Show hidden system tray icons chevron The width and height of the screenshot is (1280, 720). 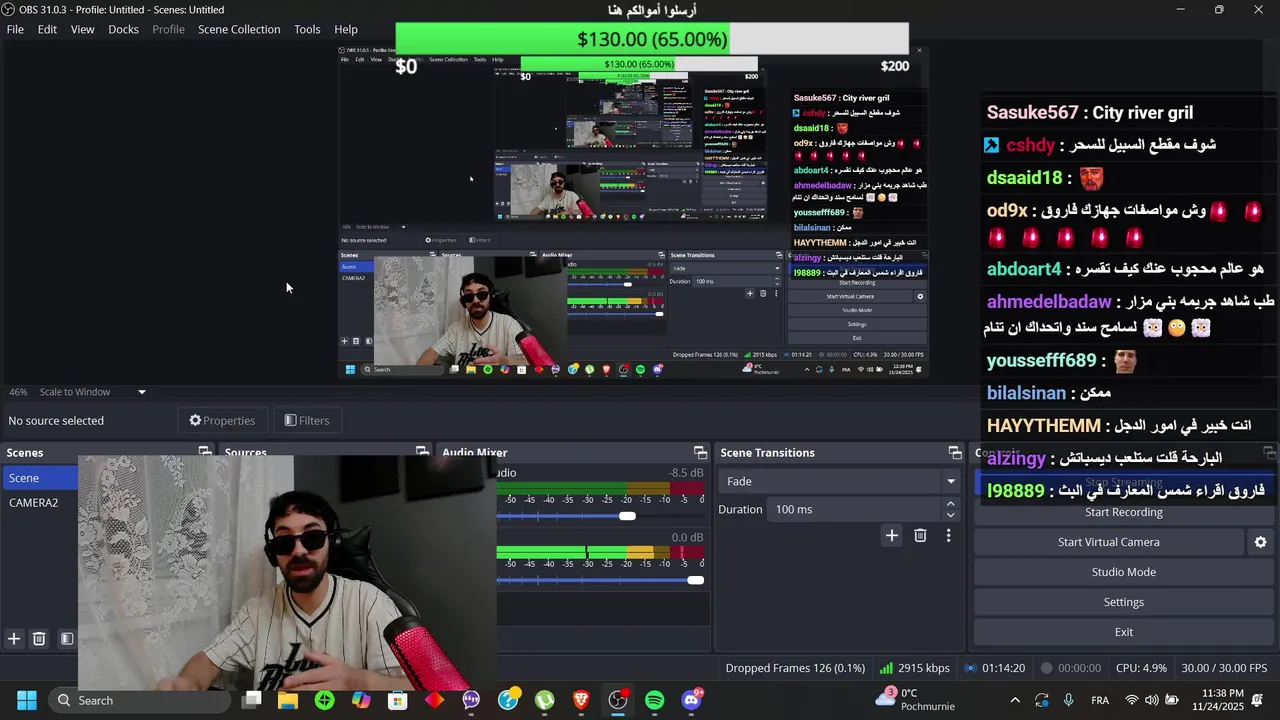tap(1015, 700)
